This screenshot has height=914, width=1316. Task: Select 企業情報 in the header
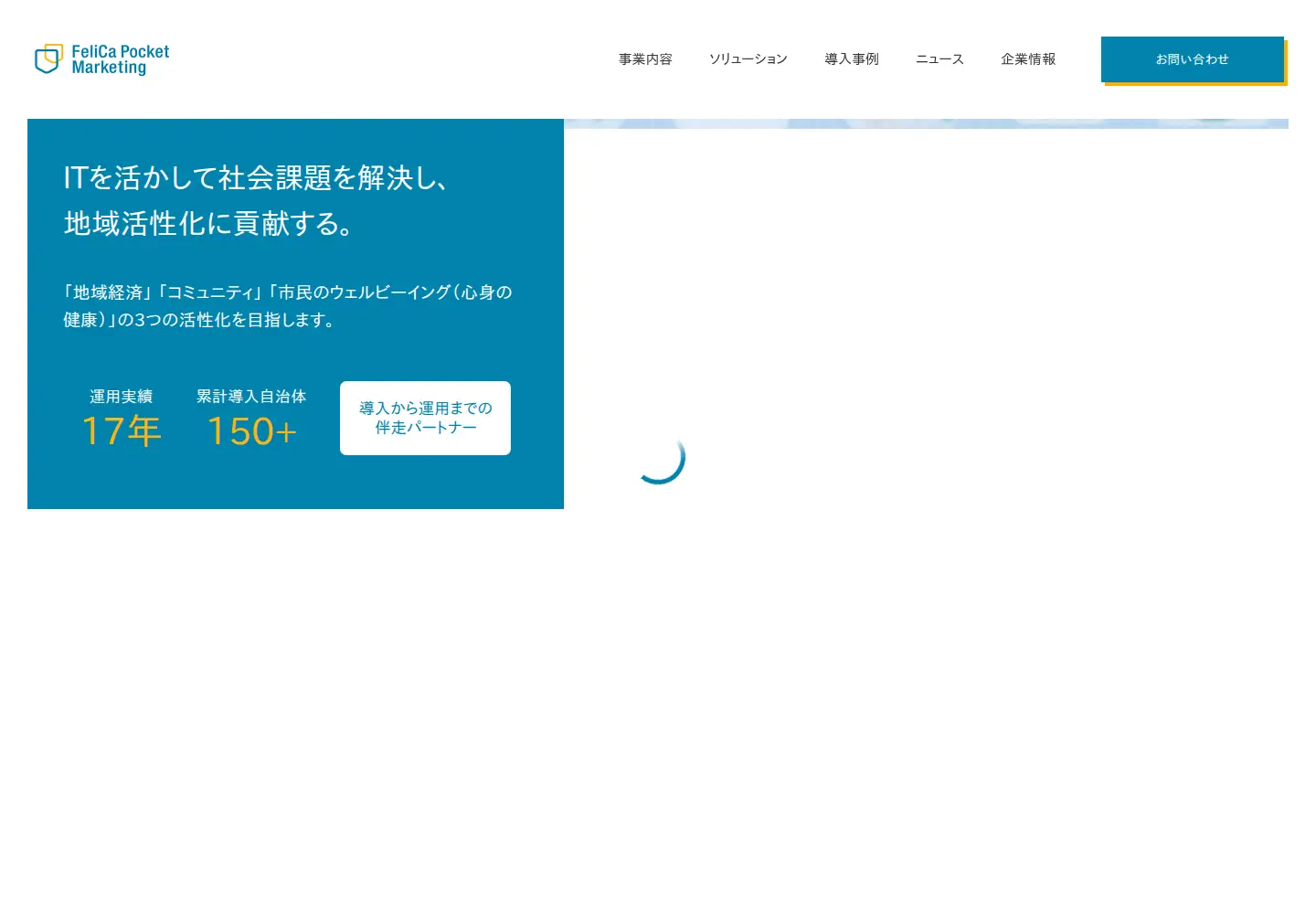click(1028, 59)
